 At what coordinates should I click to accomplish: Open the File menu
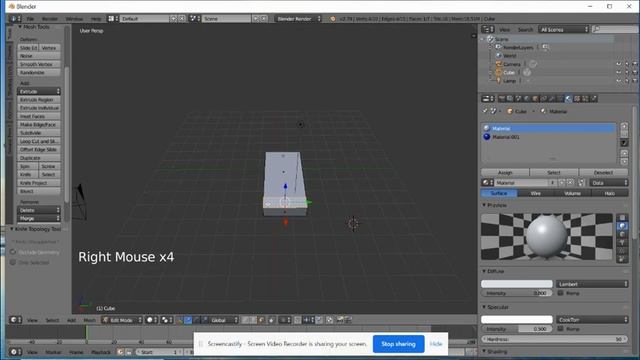tap(30, 19)
